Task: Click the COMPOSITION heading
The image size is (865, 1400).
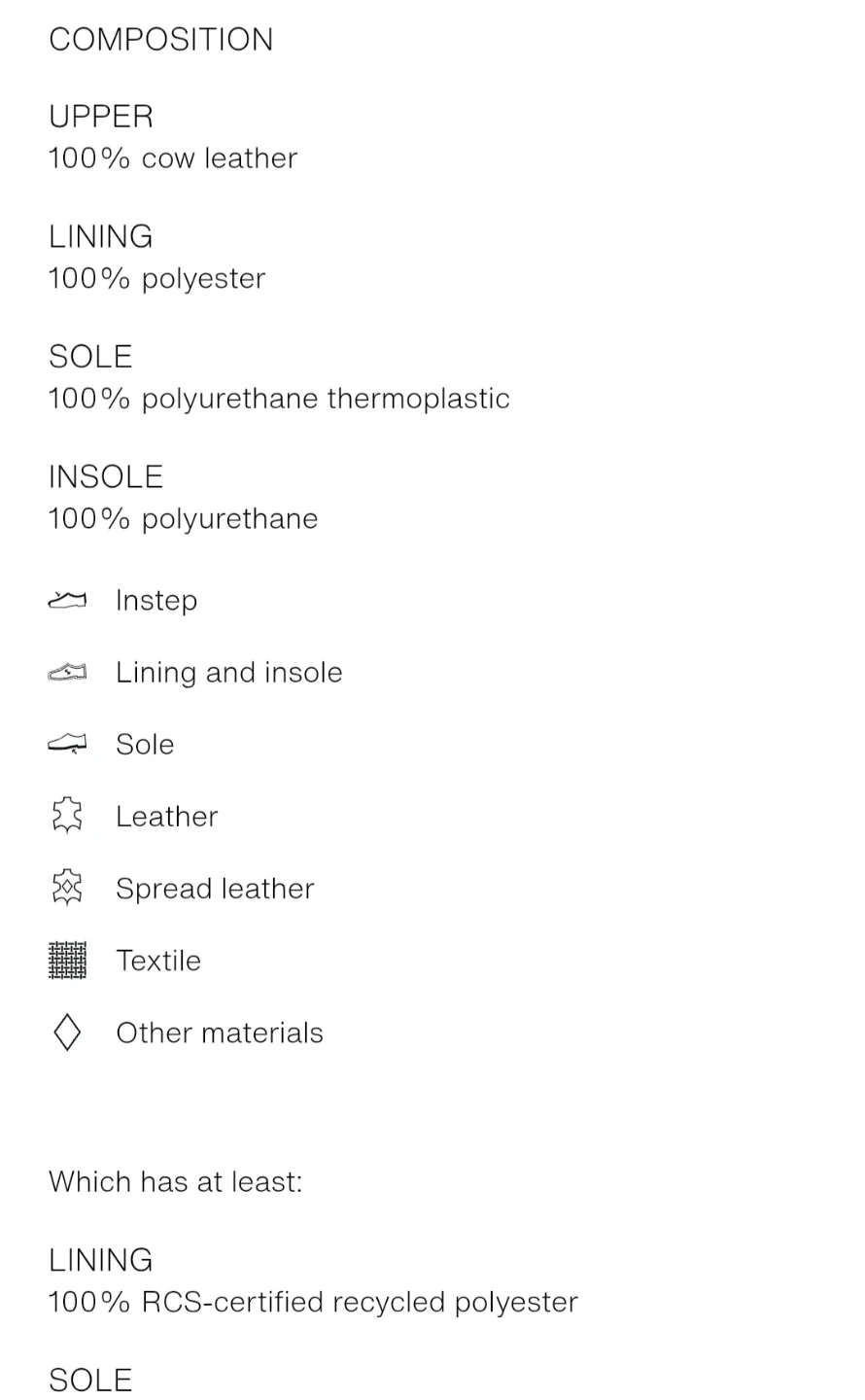Action: pos(161,40)
